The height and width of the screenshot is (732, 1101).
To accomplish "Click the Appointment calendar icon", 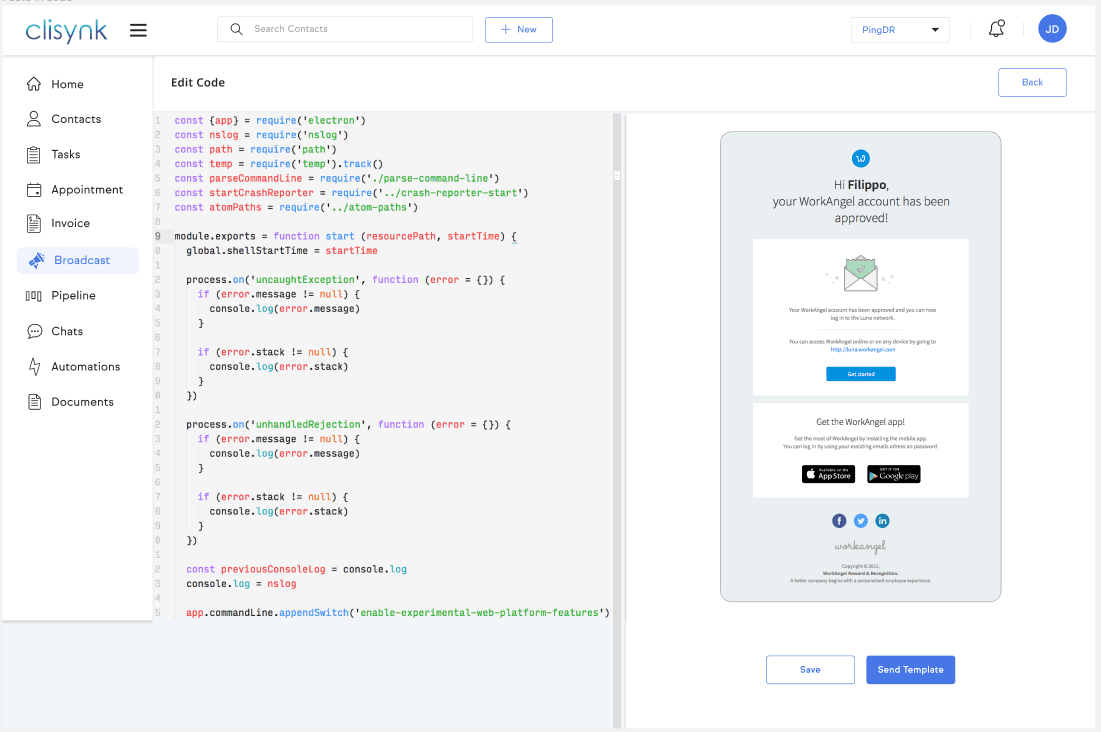I will click(x=34, y=190).
